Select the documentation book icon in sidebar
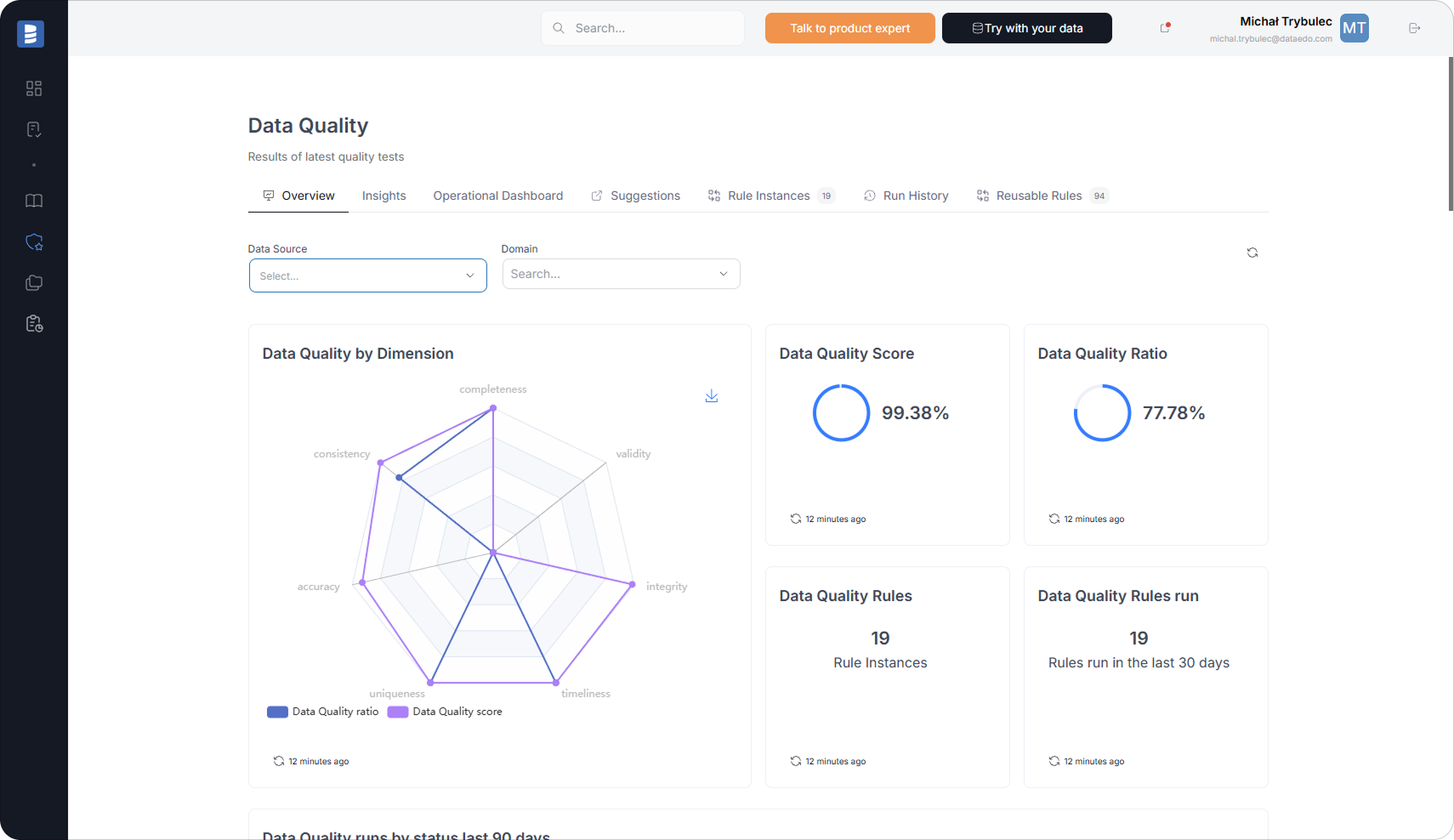The image size is (1454, 840). (34, 201)
